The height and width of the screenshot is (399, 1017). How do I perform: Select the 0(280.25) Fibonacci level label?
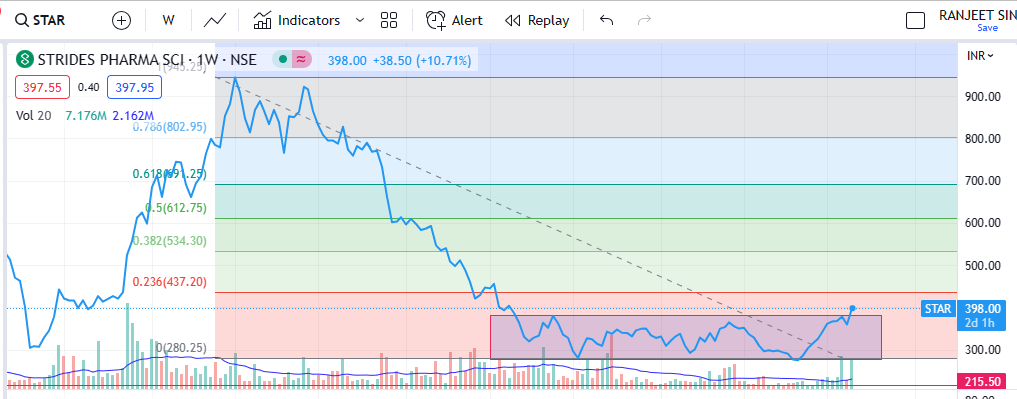coord(181,348)
